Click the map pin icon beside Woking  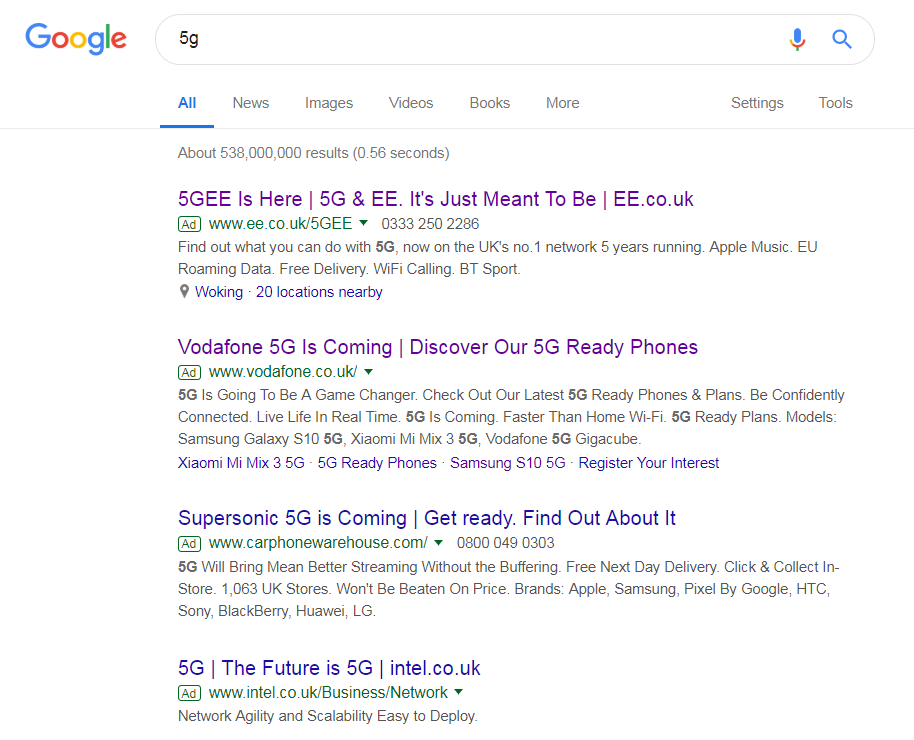coord(184,291)
